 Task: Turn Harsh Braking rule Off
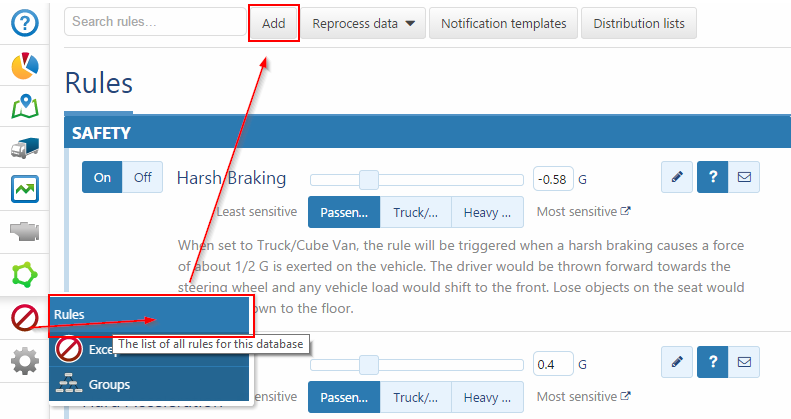[142, 177]
